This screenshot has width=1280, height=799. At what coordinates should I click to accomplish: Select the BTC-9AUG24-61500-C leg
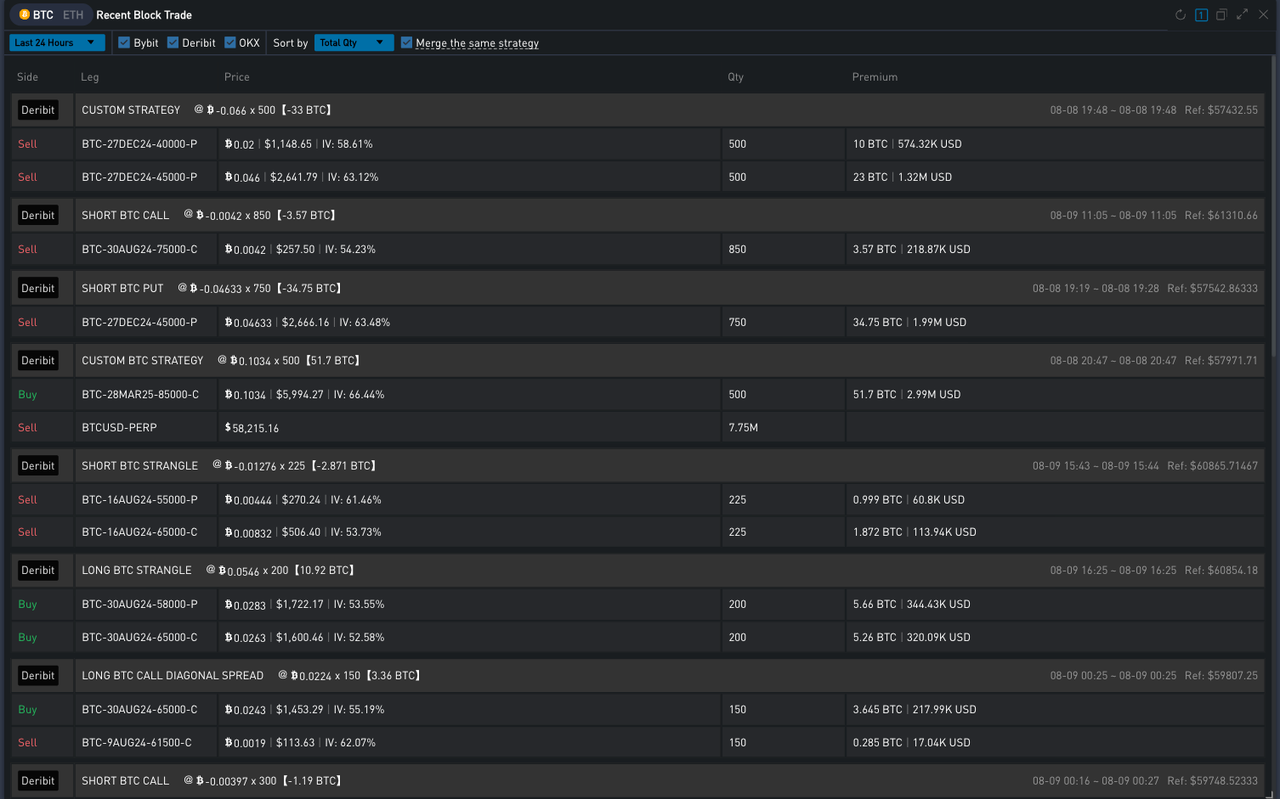coord(137,742)
